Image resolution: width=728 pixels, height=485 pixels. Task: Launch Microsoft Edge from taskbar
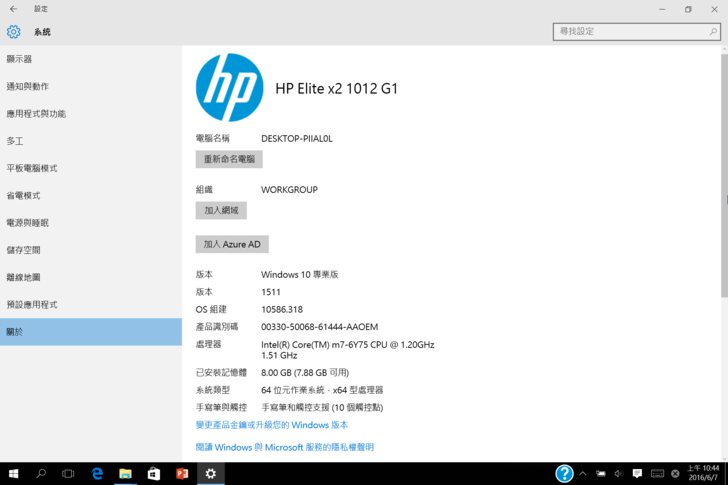[97, 473]
